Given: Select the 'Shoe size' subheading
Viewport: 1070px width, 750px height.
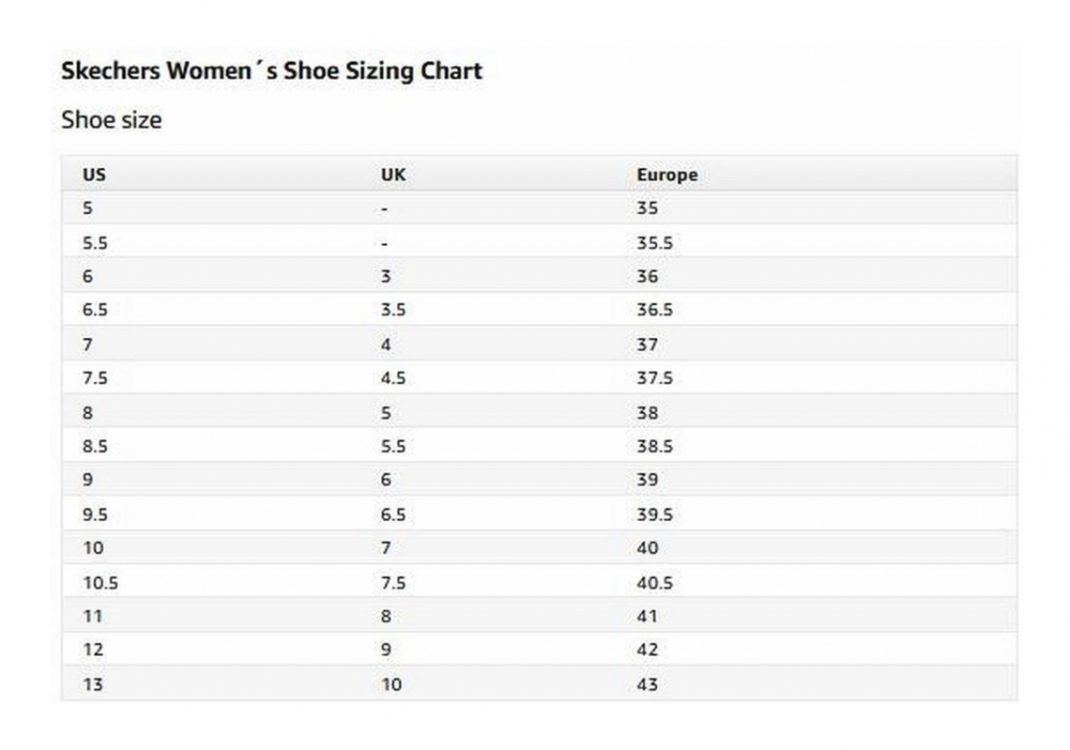Looking at the screenshot, I should click(111, 120).
